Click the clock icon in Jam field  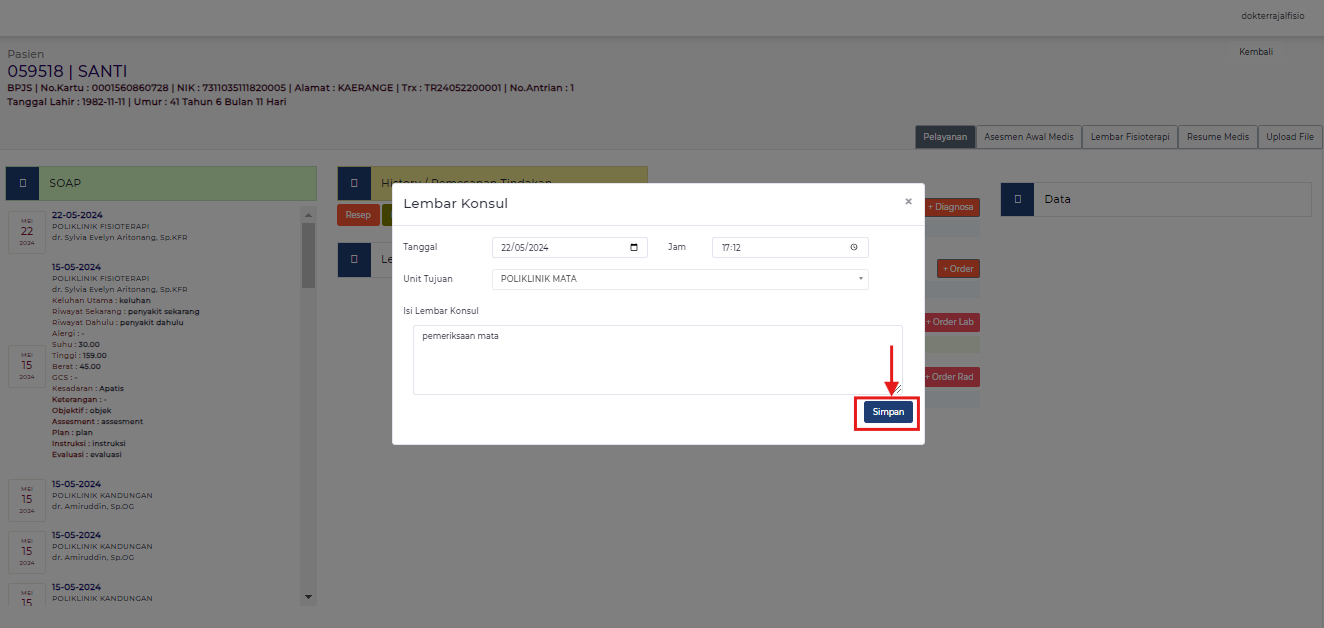point(854,248)
